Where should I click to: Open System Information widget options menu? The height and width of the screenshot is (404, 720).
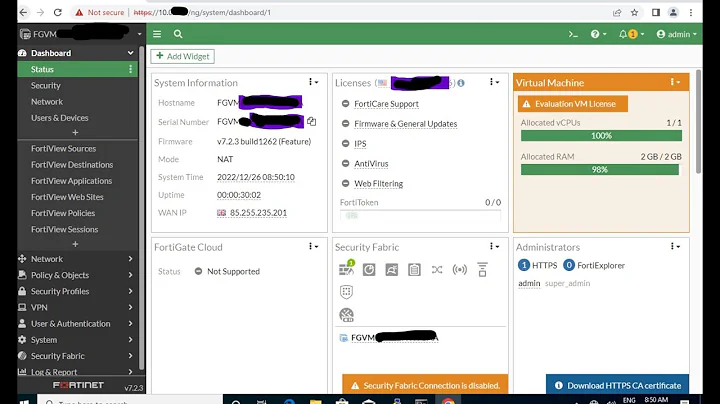point(314,82)
